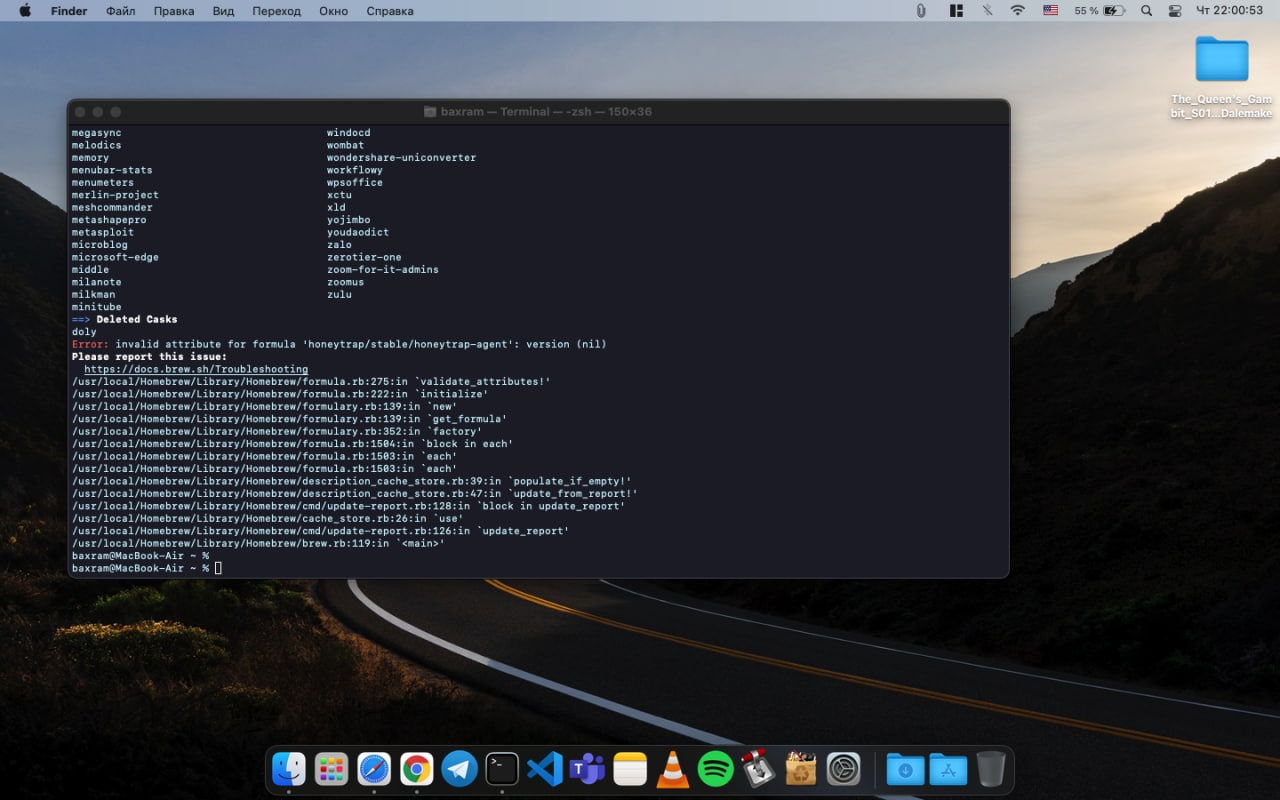Click the 'get_formula' trace line

tap(289, 419)
